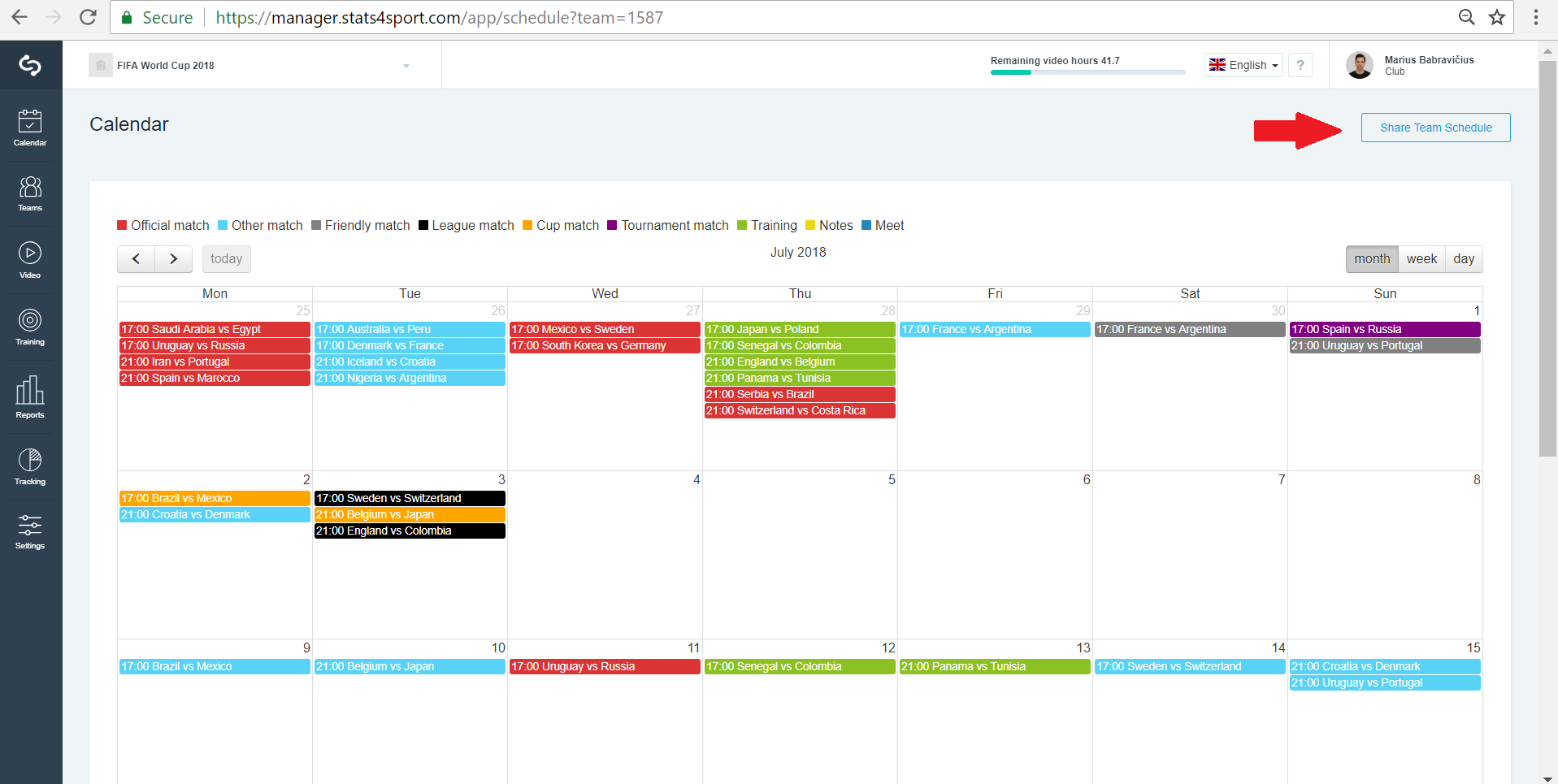Image resolution: width=1558 pixels, height=784 pixels.
Task: Open the Settings sidebar section
Action: [30, 532]
